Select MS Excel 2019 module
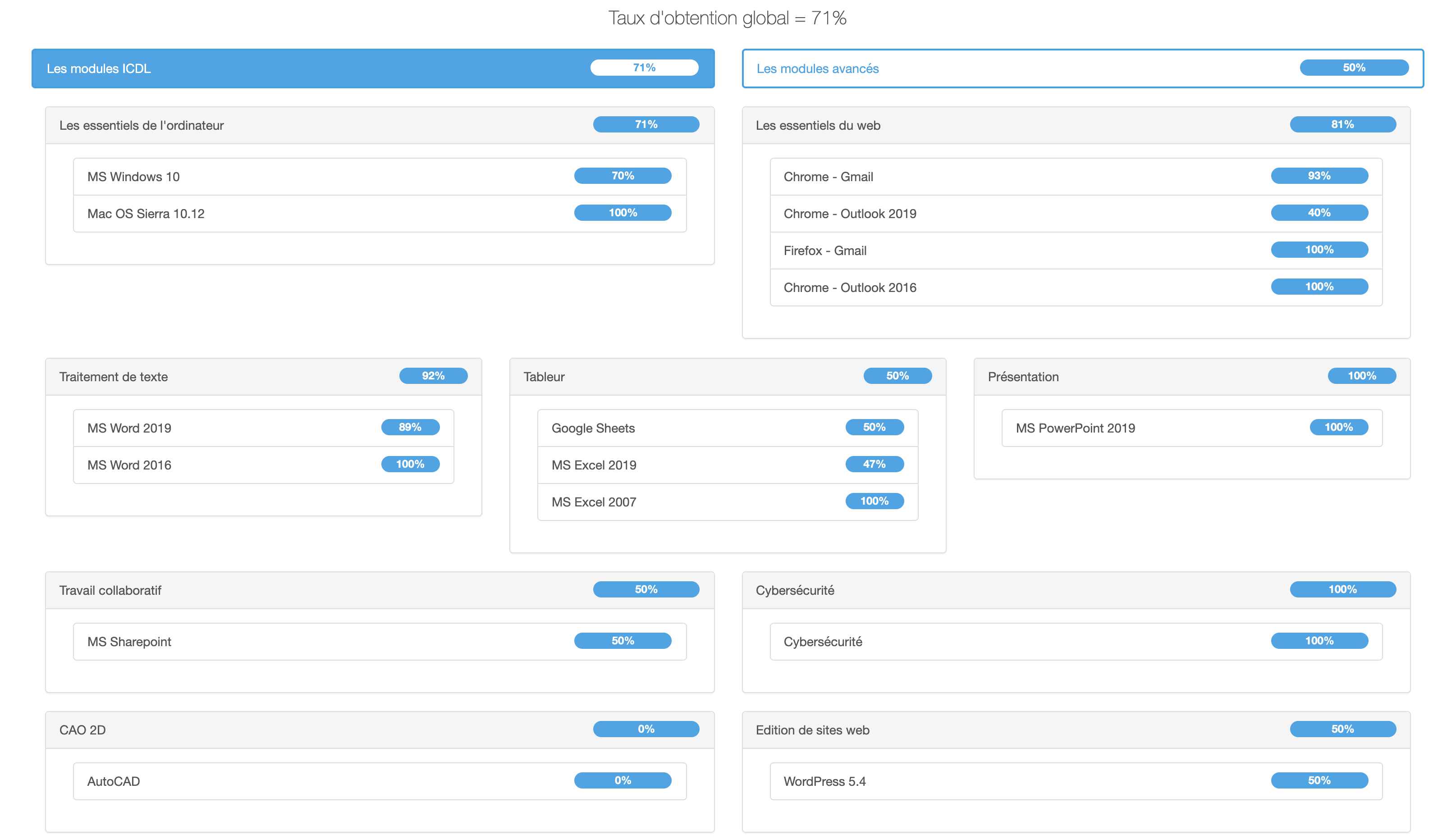This screenshot has height=839, width=1456. click(727, 465)
